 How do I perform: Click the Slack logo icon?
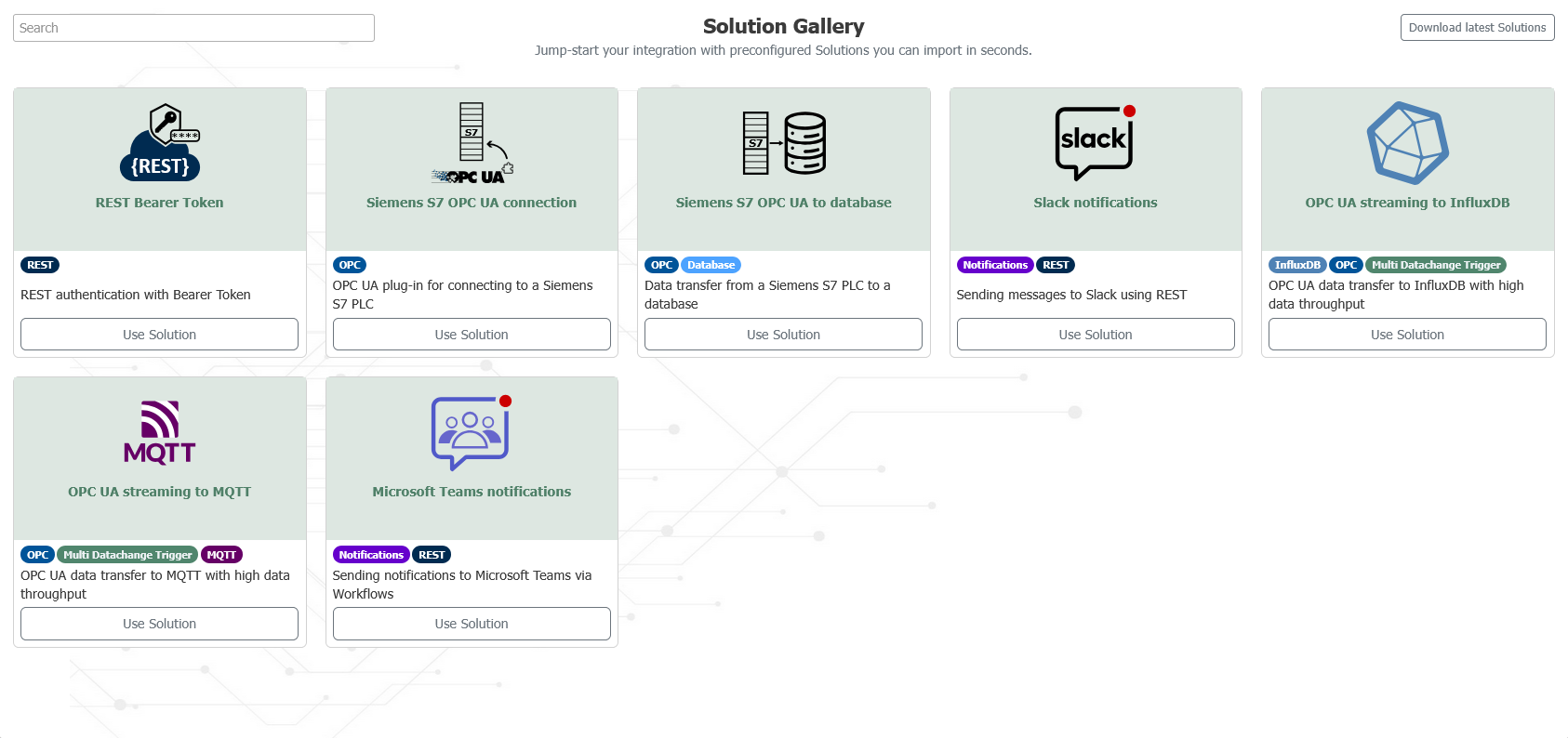(1095, 142)
